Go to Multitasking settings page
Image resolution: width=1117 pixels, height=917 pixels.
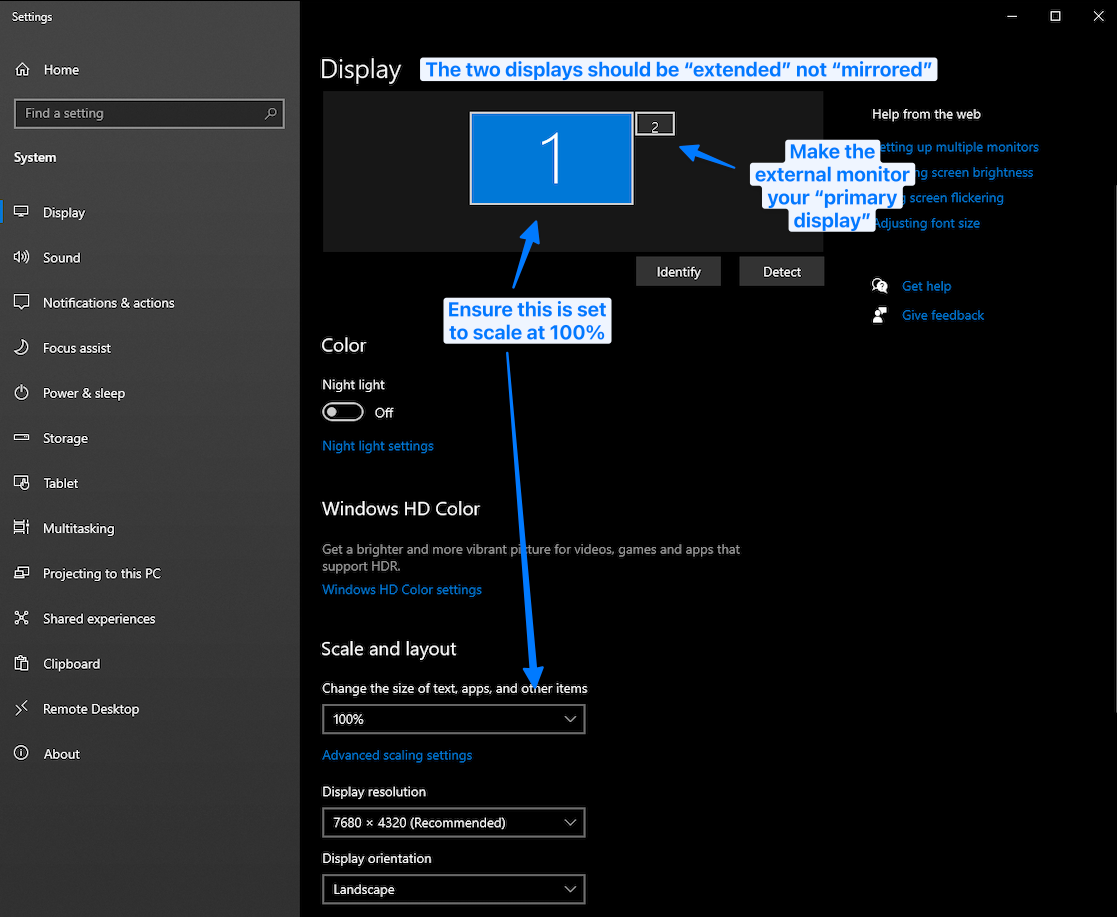(78, 528)
